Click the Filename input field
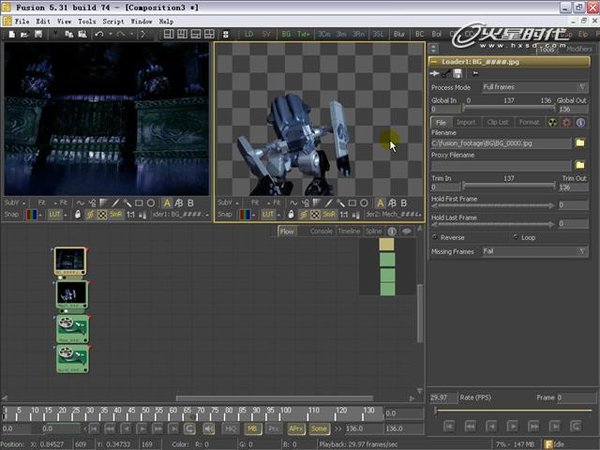Image resolution: width=600 pixels, height=450 pixels. coord(501,143)
